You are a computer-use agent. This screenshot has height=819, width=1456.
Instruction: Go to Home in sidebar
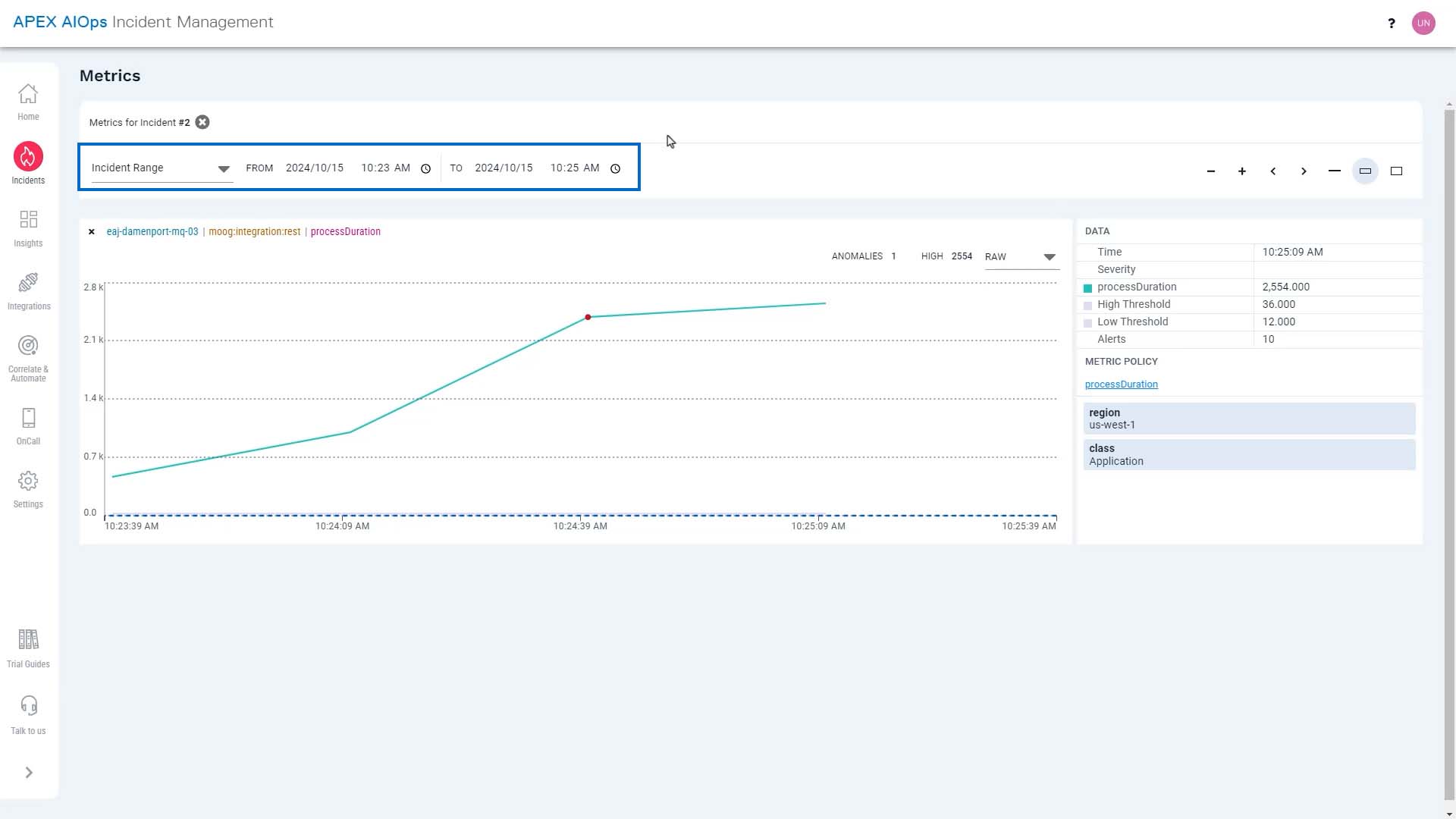pos(28,102)
